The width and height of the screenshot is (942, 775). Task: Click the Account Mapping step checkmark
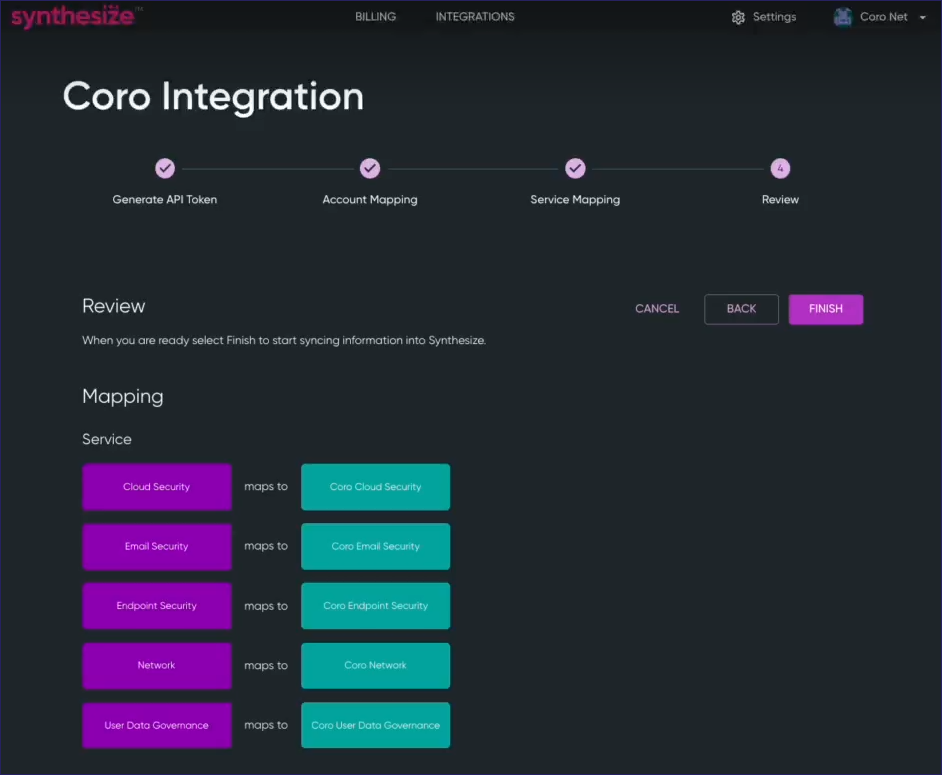click(370, 169)
